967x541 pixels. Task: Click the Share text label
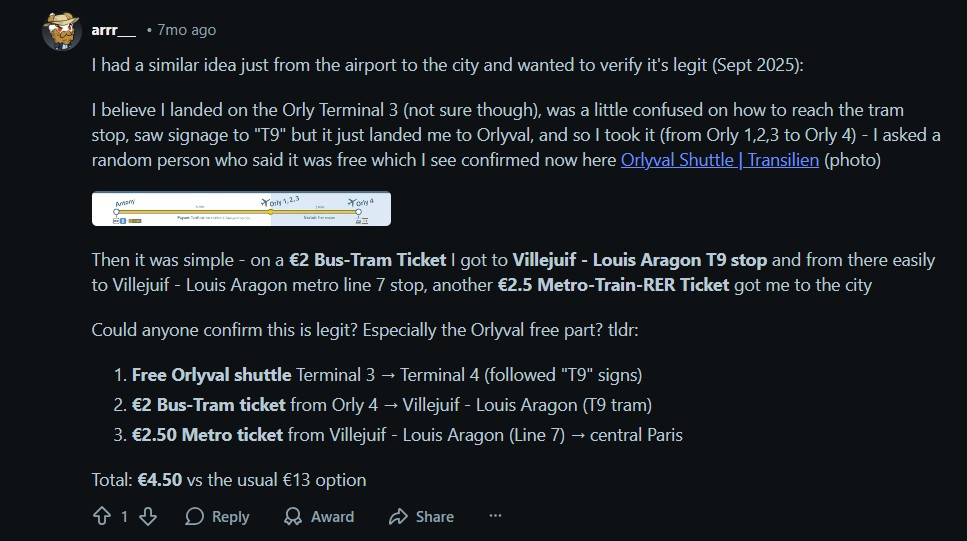[434, 517]
